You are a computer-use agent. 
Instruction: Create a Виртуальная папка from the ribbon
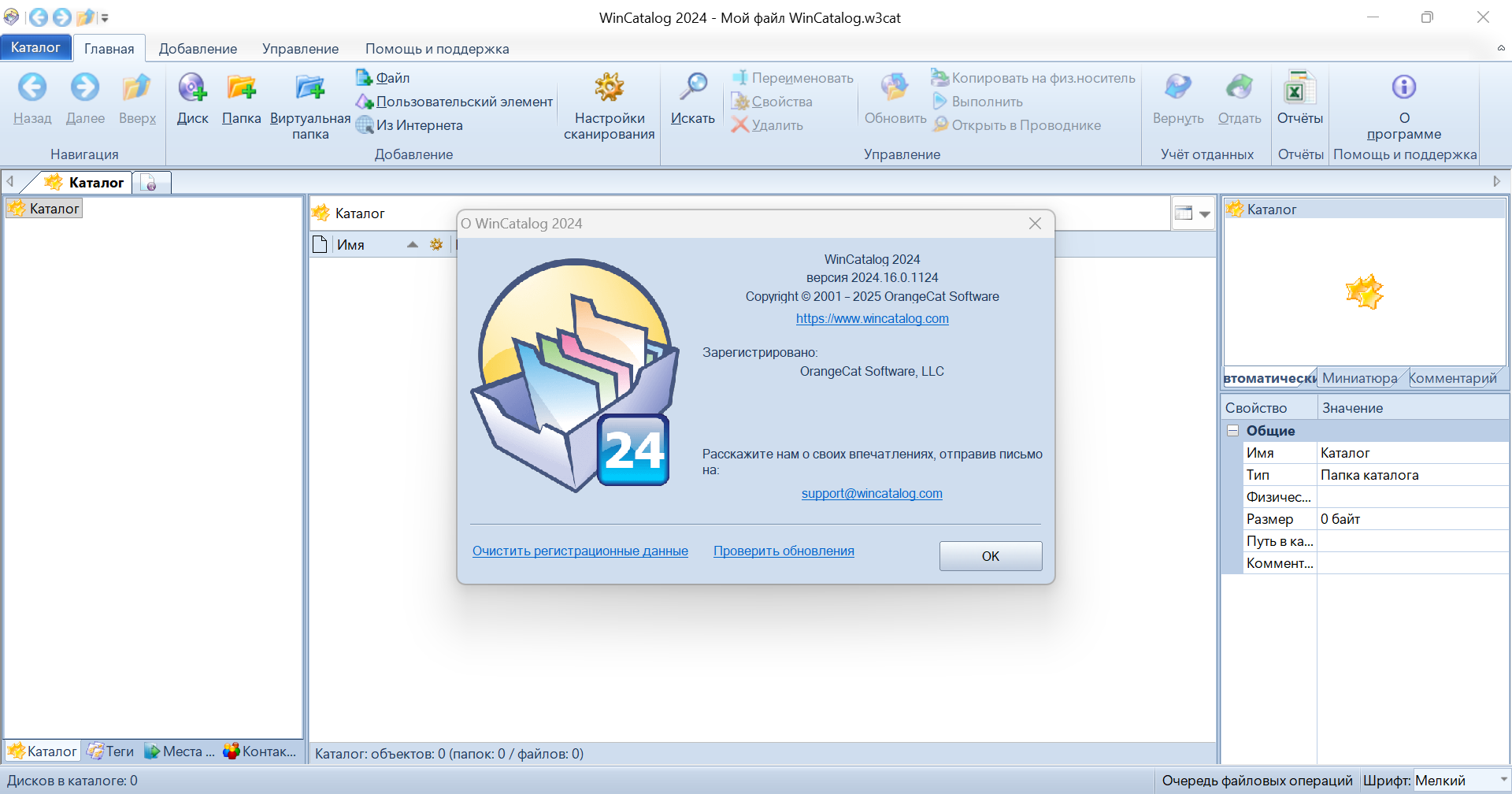(310, 106)
